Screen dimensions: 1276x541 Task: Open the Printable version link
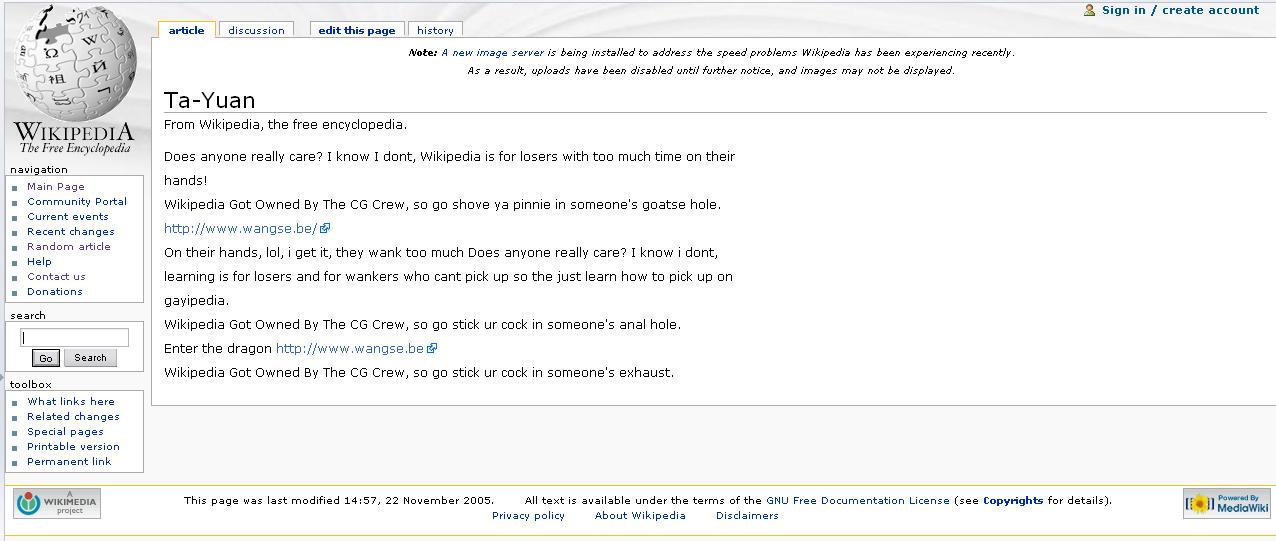[x=73, y=447]
